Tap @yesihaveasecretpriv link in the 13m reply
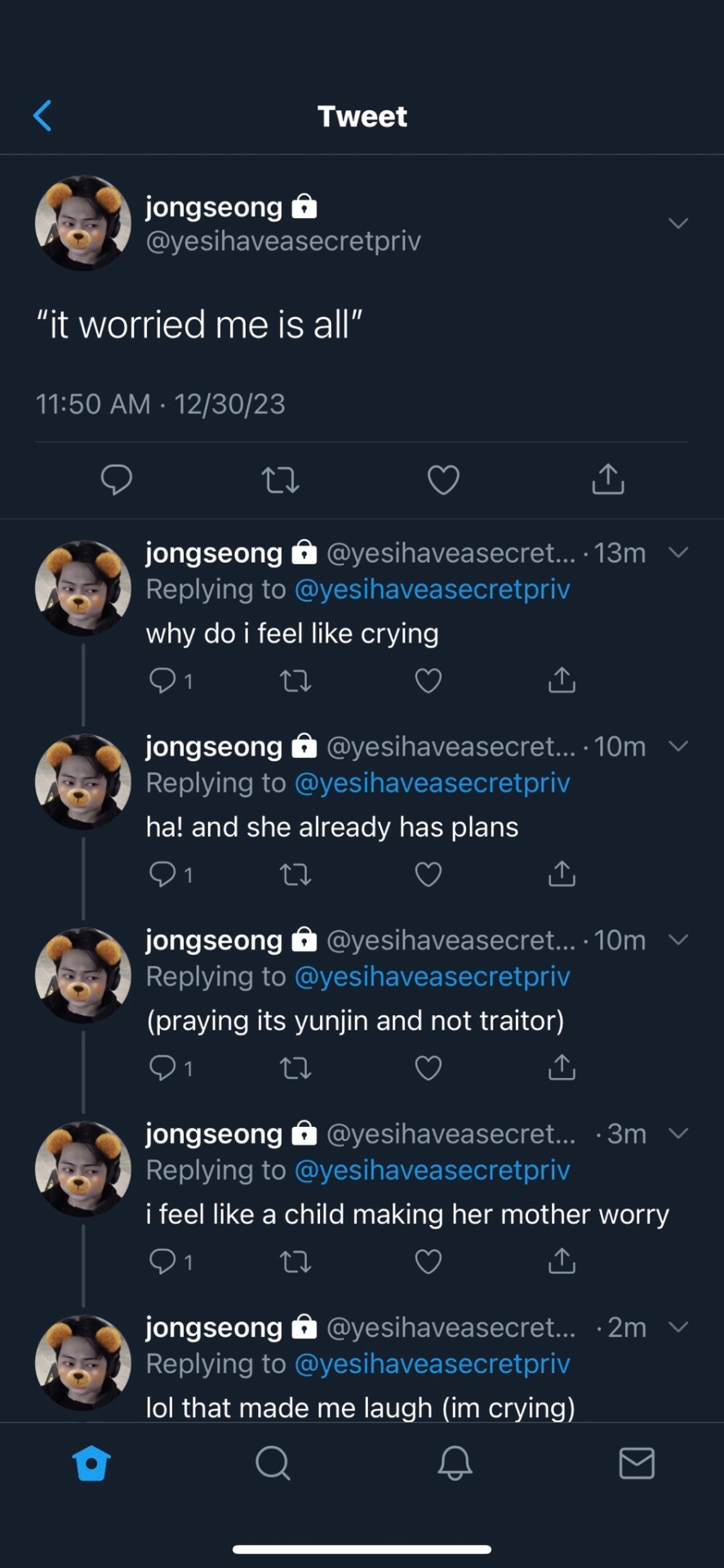This screenshot has width=724, height=1568. click(x=432, y=589)
